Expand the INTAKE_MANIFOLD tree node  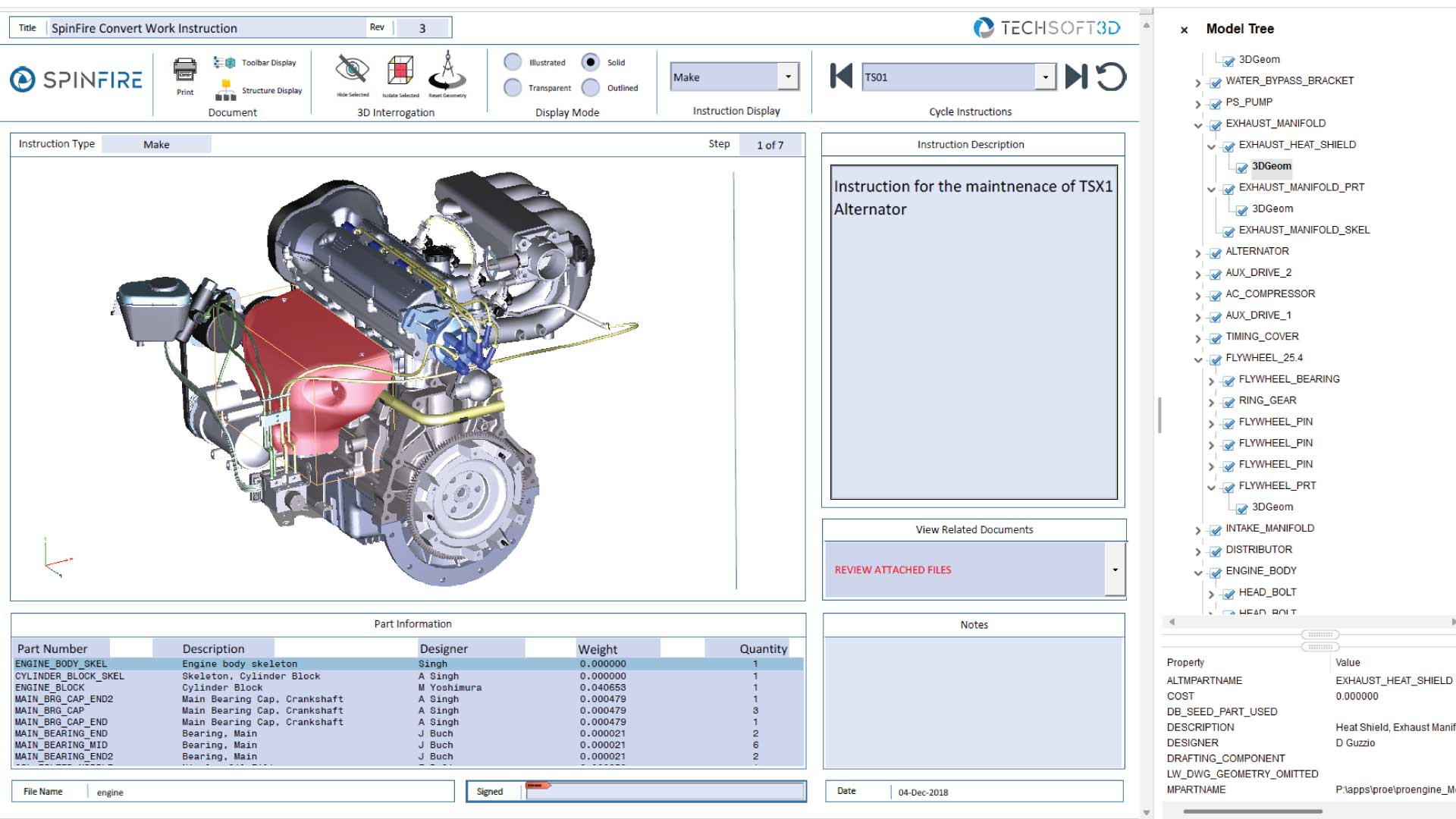(1198, 530)
